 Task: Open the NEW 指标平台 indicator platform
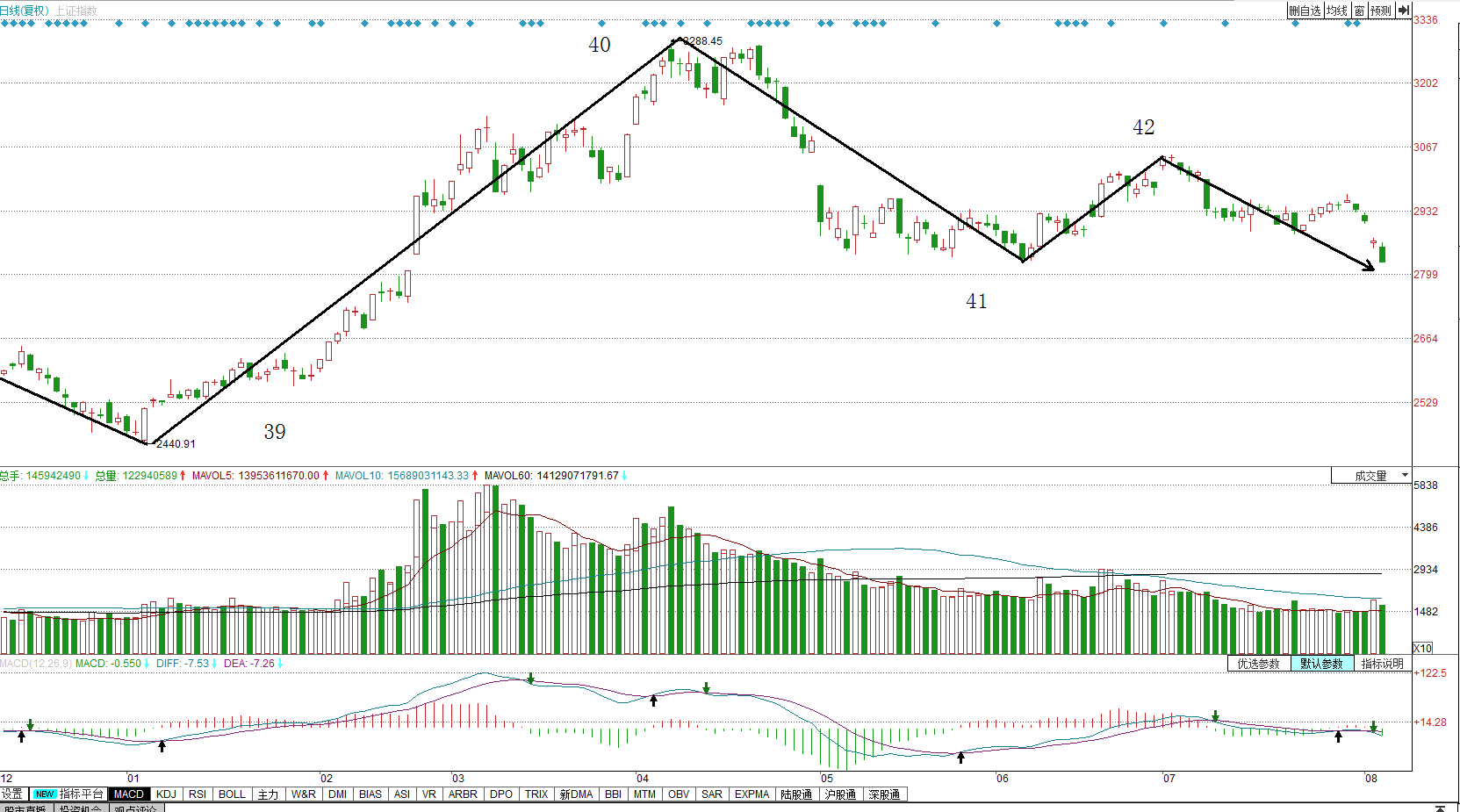pos(68,794)
